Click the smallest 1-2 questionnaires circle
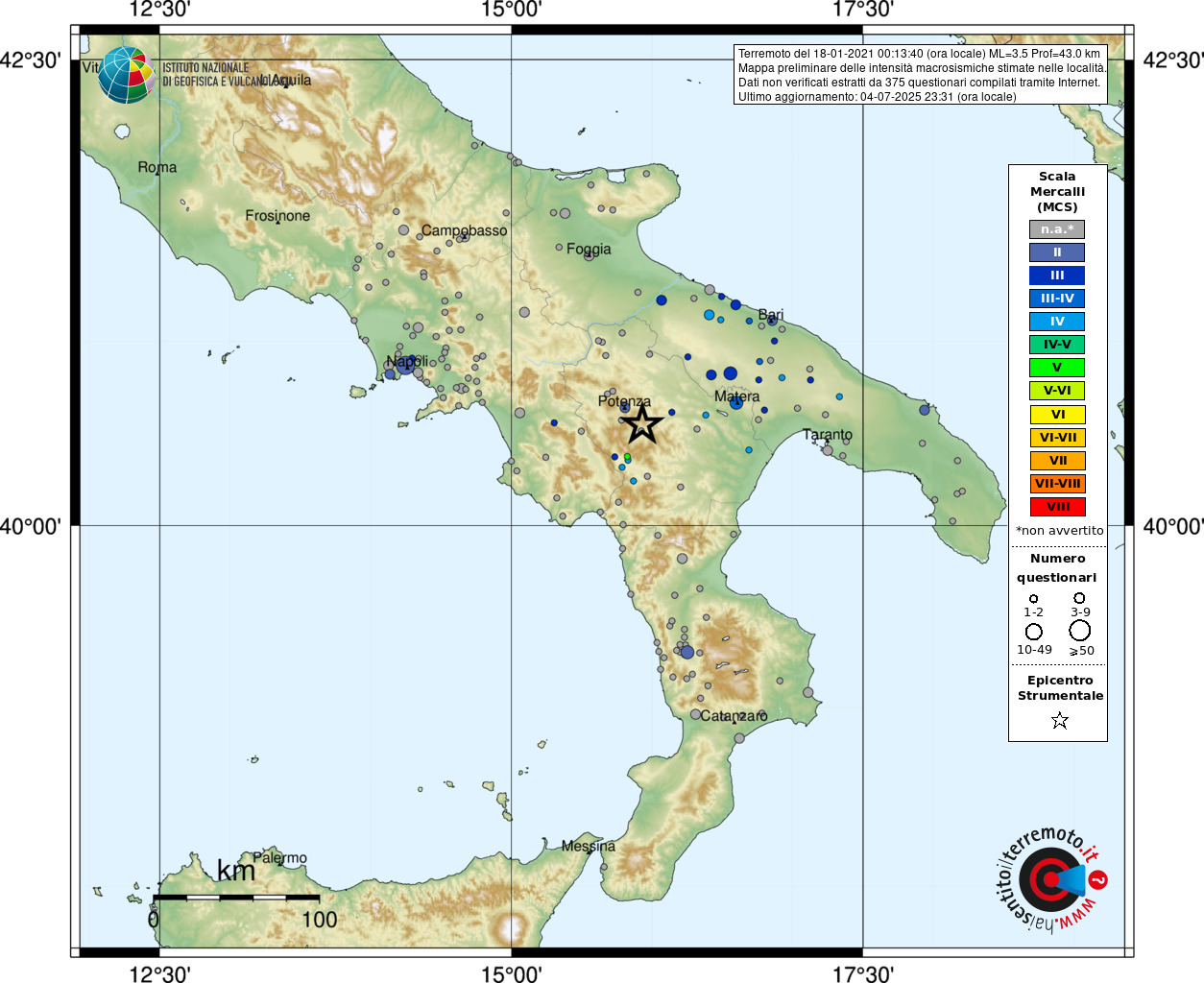1204x983 pixels. point(1034,598)
